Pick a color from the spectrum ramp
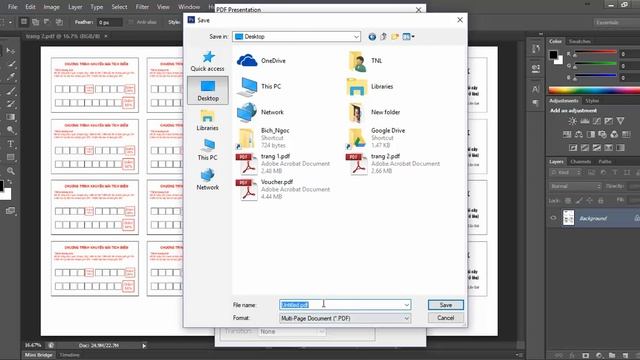 pyautogui.click(x=594, y=91)
